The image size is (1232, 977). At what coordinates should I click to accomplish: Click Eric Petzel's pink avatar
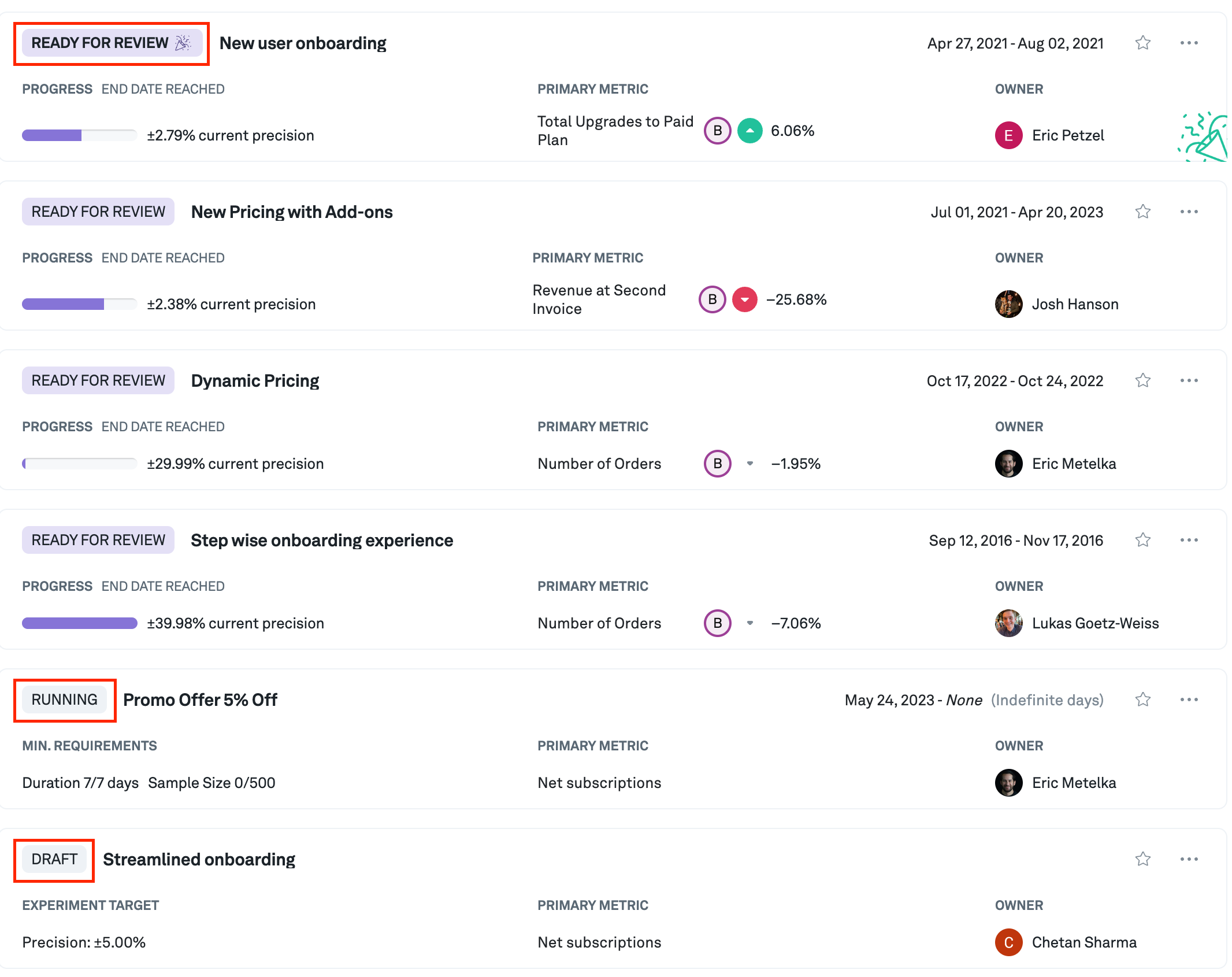(1008, 136)
